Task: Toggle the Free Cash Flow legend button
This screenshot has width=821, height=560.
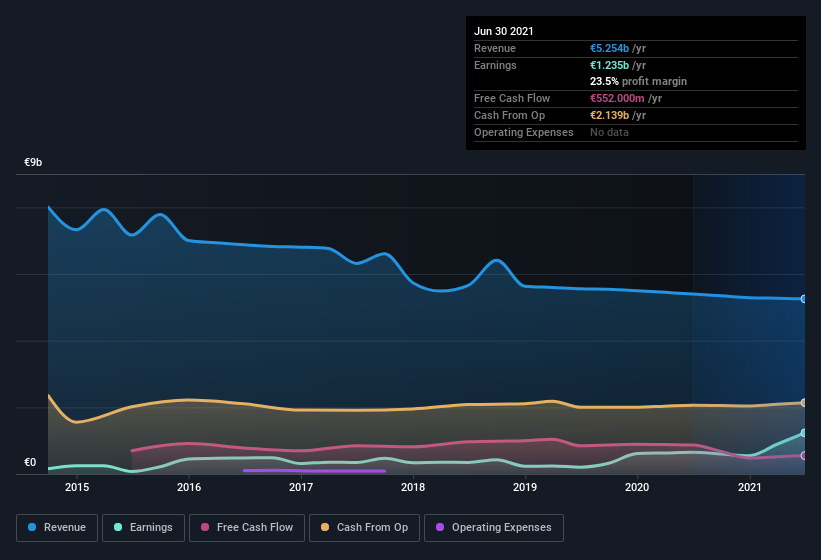Action: coord(247,528)
